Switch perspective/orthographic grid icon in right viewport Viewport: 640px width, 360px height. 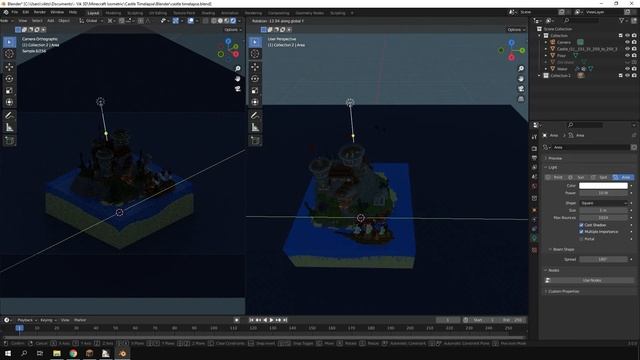click(x=521, y=99)
